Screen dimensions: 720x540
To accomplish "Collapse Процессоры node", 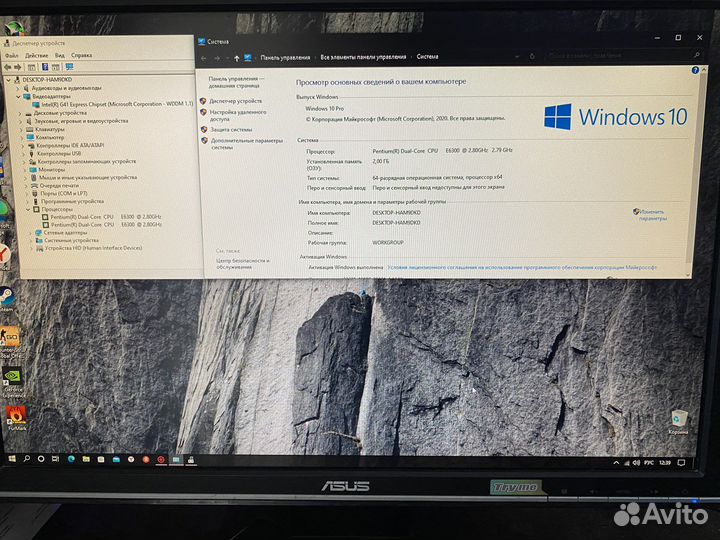I will (x=28, y=209).
